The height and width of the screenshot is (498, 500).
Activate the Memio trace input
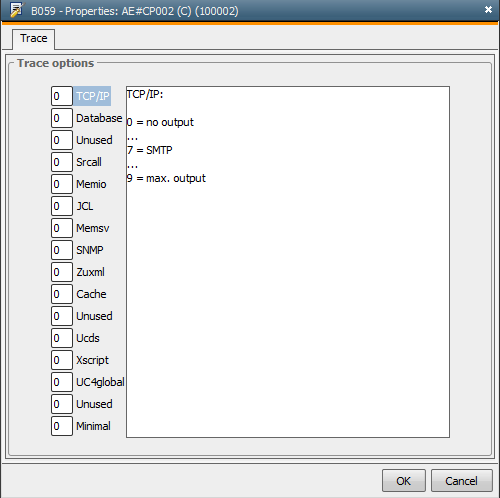pyautogui.click(x=62, y=184)
